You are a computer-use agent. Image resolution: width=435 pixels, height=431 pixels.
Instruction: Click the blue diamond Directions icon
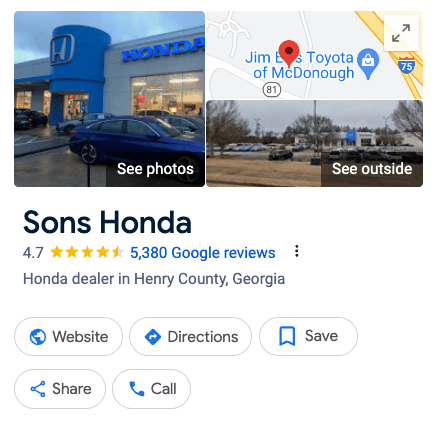tap(153, 337)
